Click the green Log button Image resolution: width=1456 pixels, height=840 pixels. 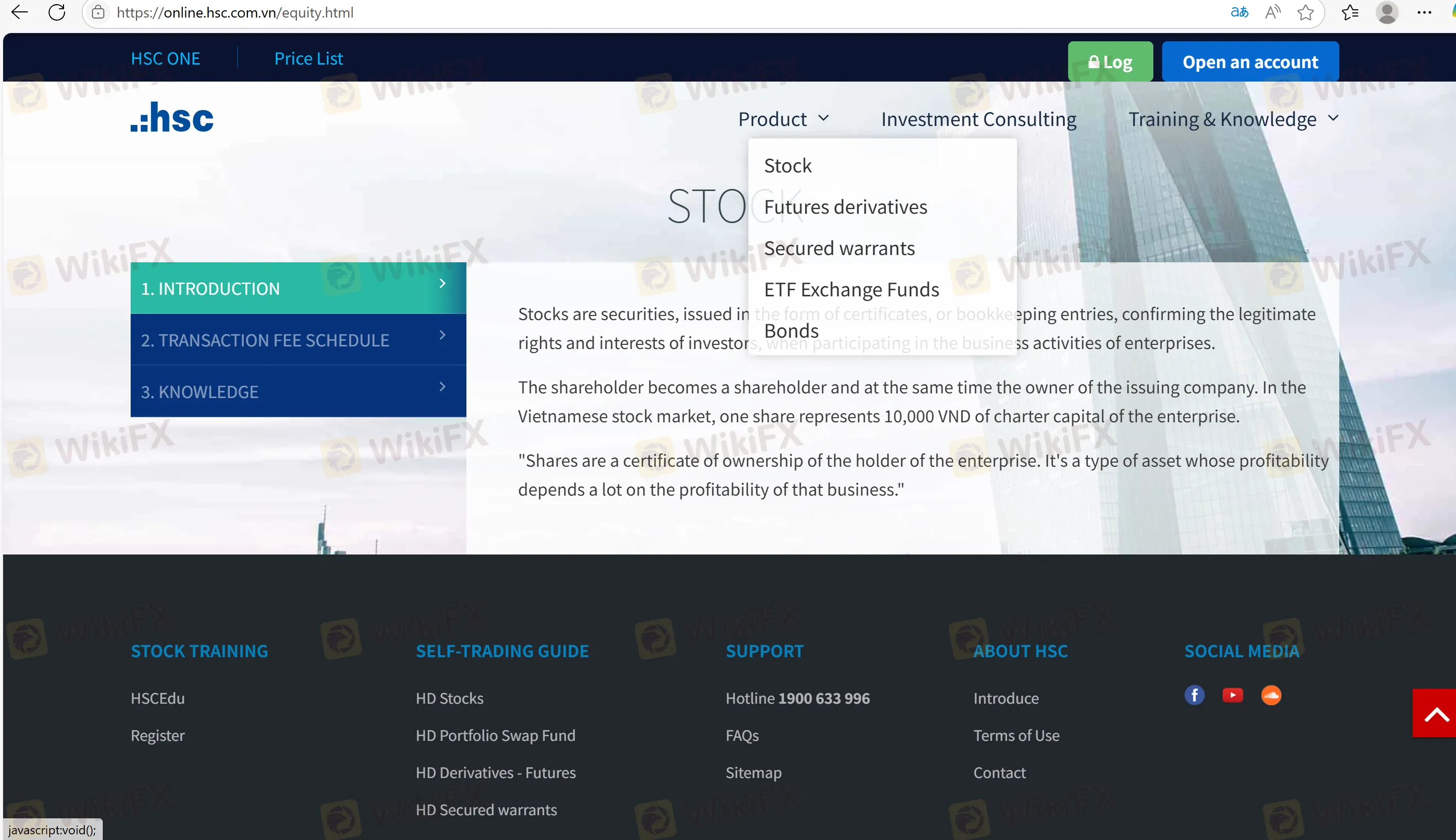1110,62
